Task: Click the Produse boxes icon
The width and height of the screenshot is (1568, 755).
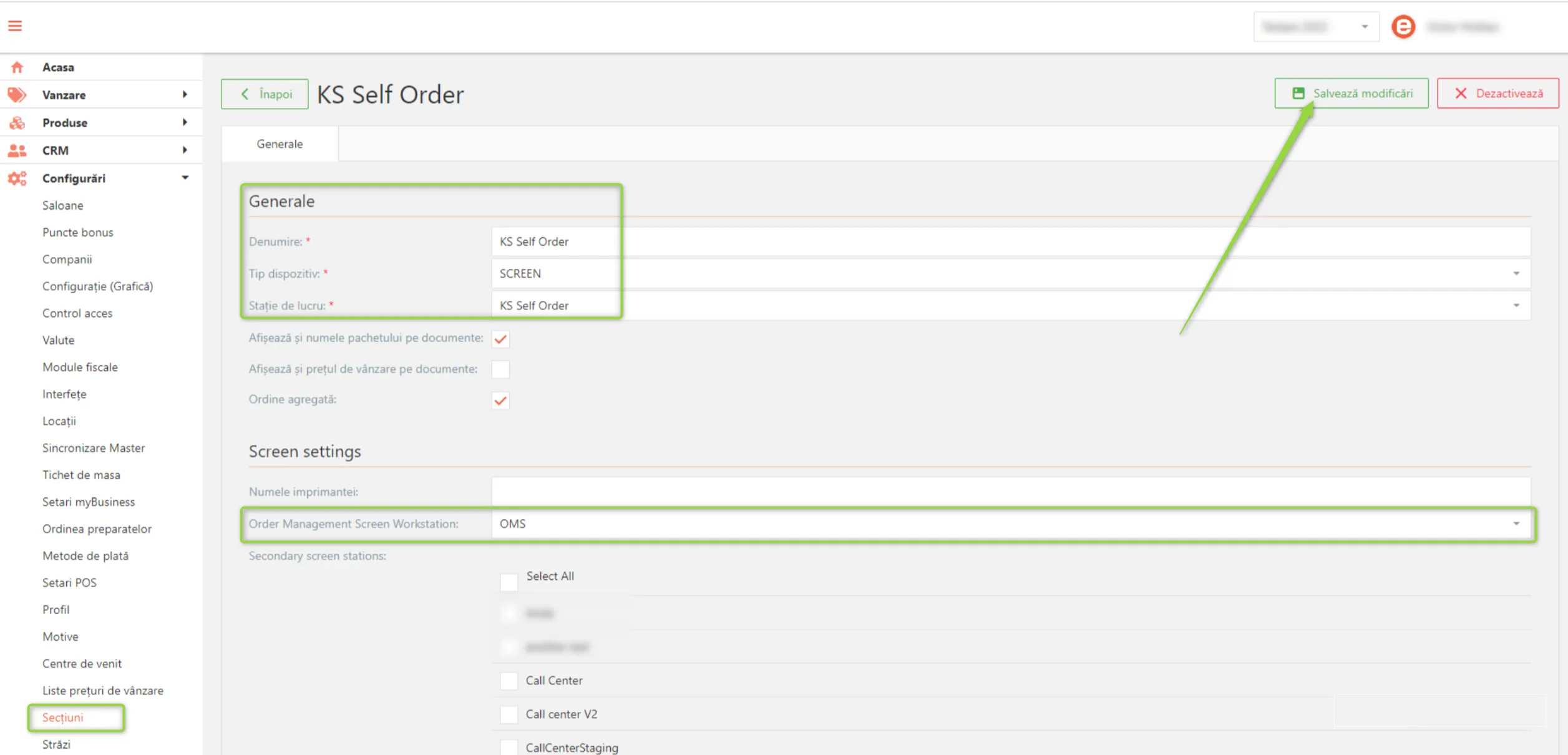Action: point(17,122)
